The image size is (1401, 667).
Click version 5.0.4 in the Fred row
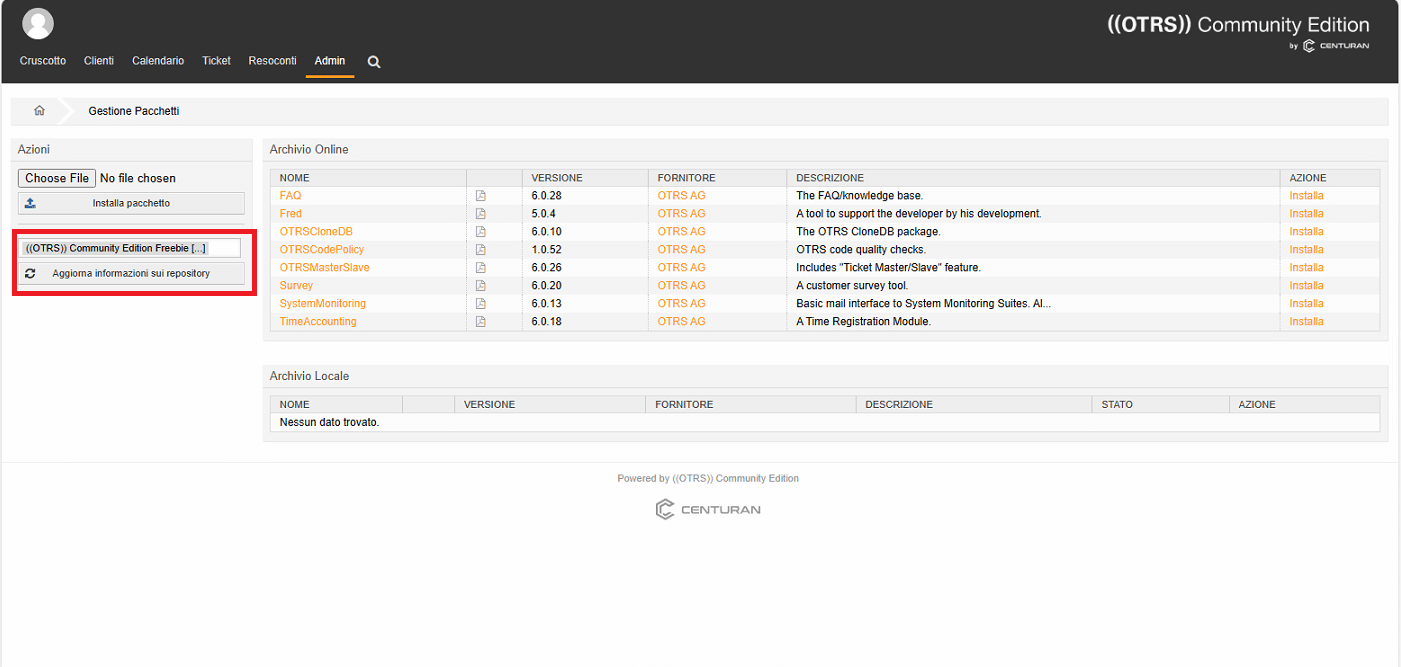[544, 214]
